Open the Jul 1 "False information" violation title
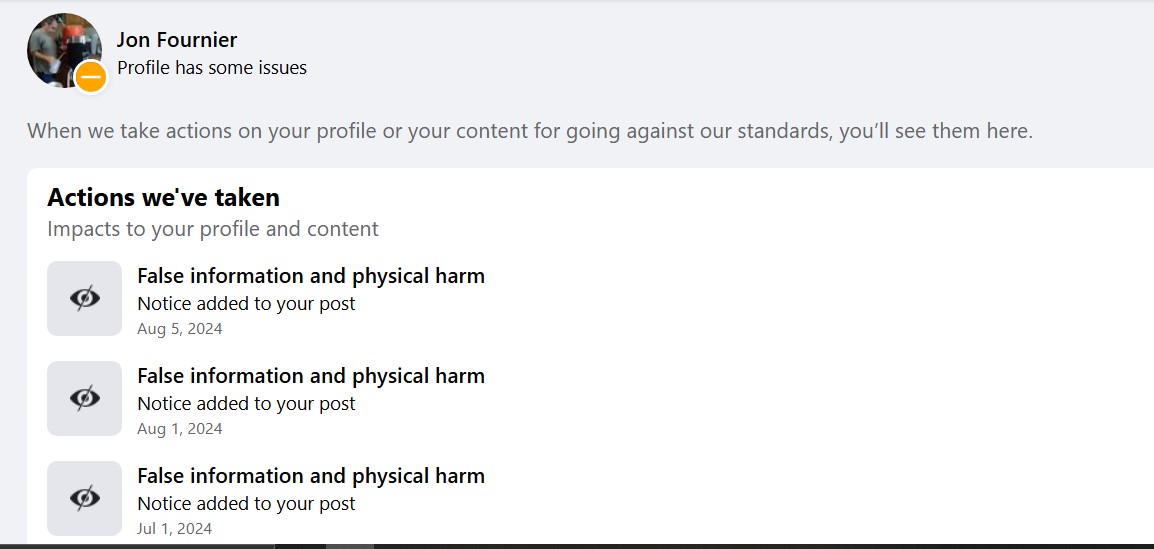Screen dimensions: 1154x549 point(310,476)
